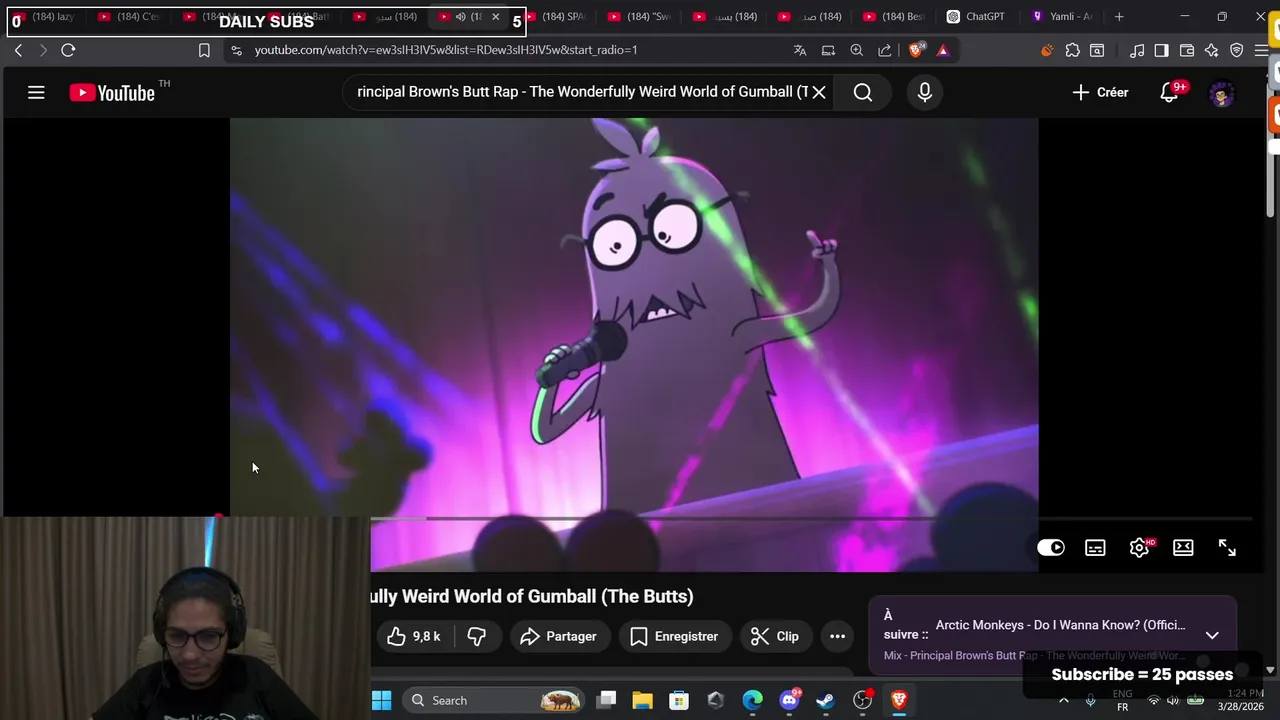Open YouTube notifications bell
Screen dimensions: 1280x720
[x=1169, y=93]
